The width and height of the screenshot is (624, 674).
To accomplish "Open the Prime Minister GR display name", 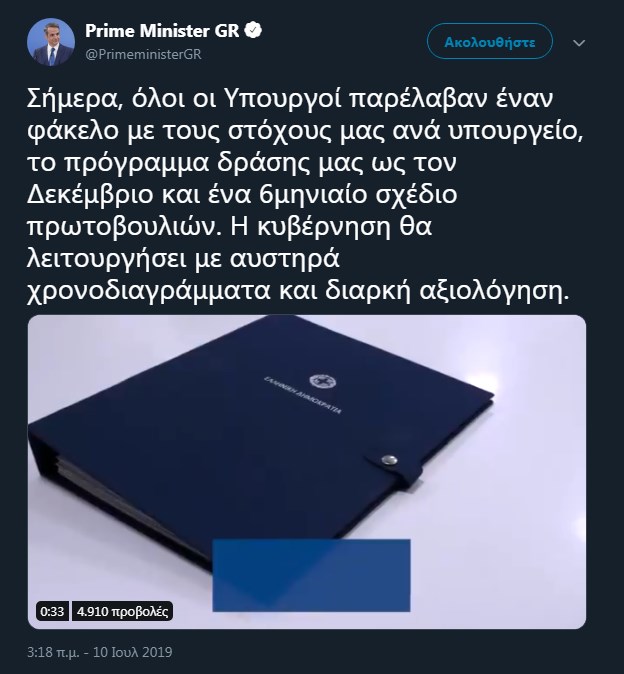I will pyautogui.click(x=162, y=31).
